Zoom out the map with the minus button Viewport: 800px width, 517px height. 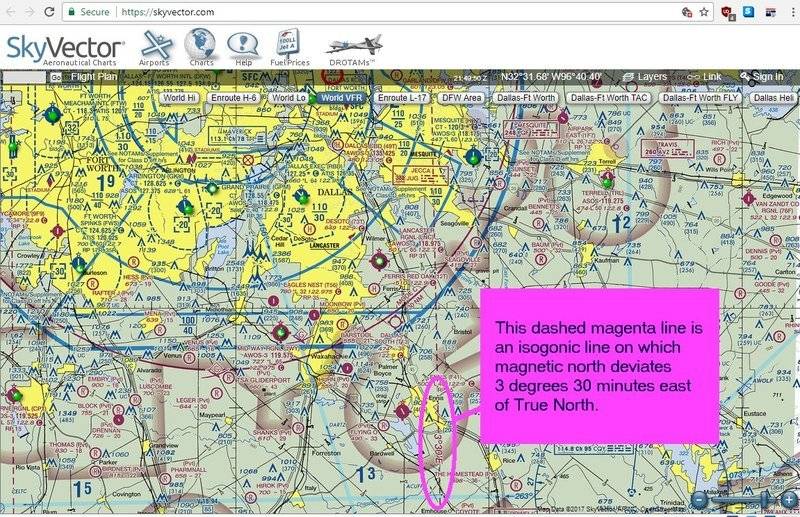pyautogui.click(x=699, y=500)
